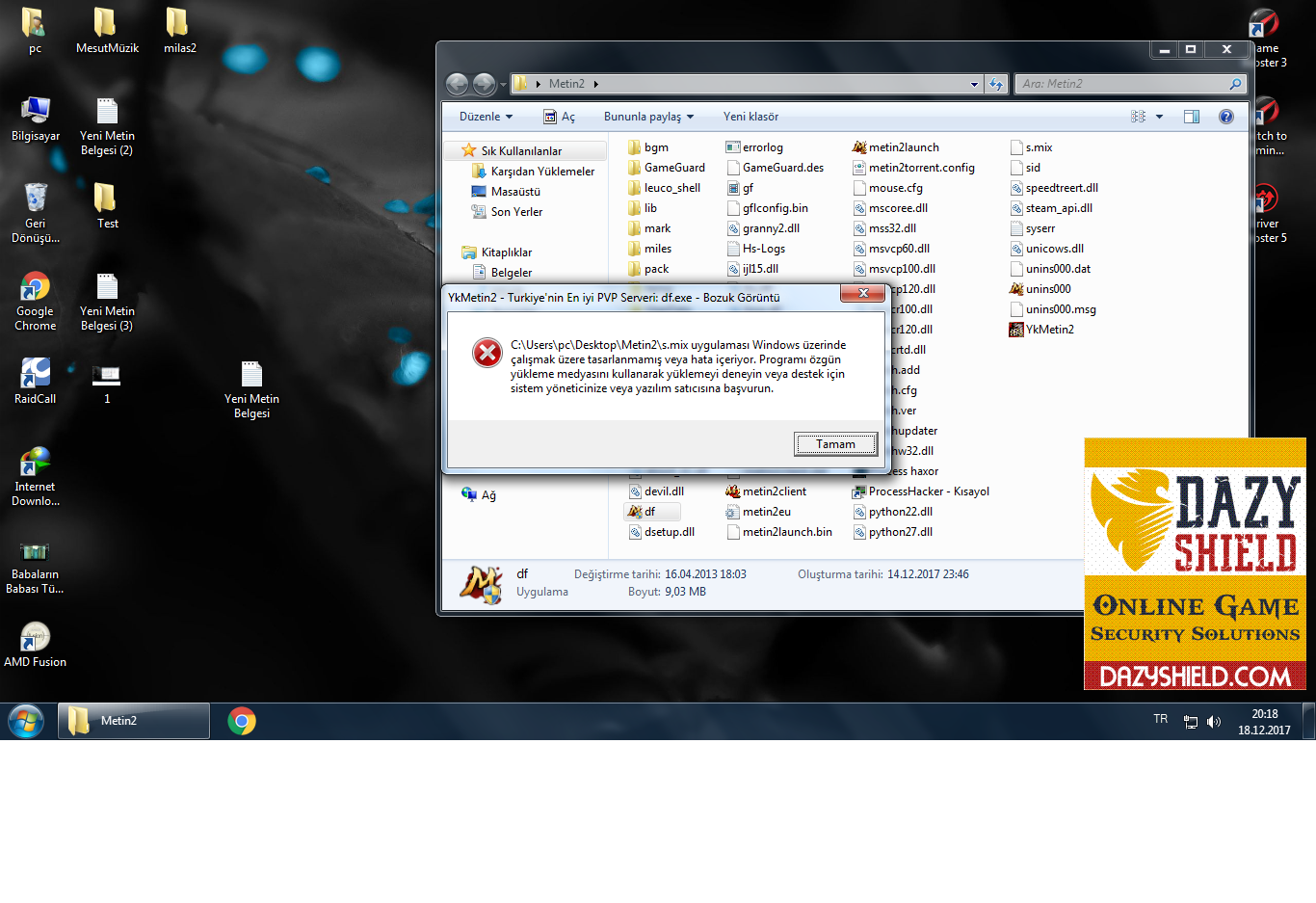Click the Explorer back navigation arrow
The height and width of the screenshot is (903, 1316).
point(458,84)
